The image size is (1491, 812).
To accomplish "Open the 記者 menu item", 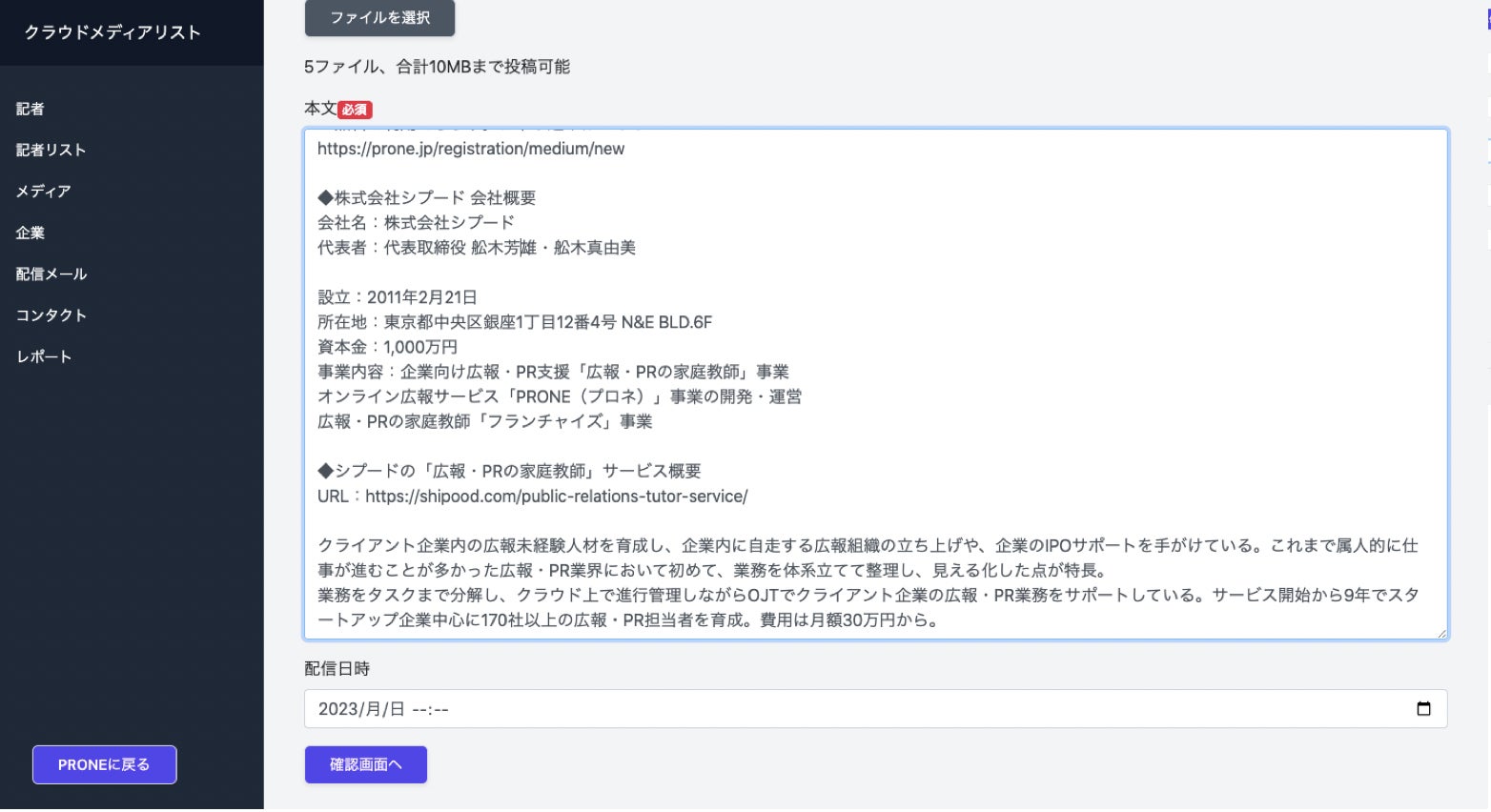I will [31, 109].
